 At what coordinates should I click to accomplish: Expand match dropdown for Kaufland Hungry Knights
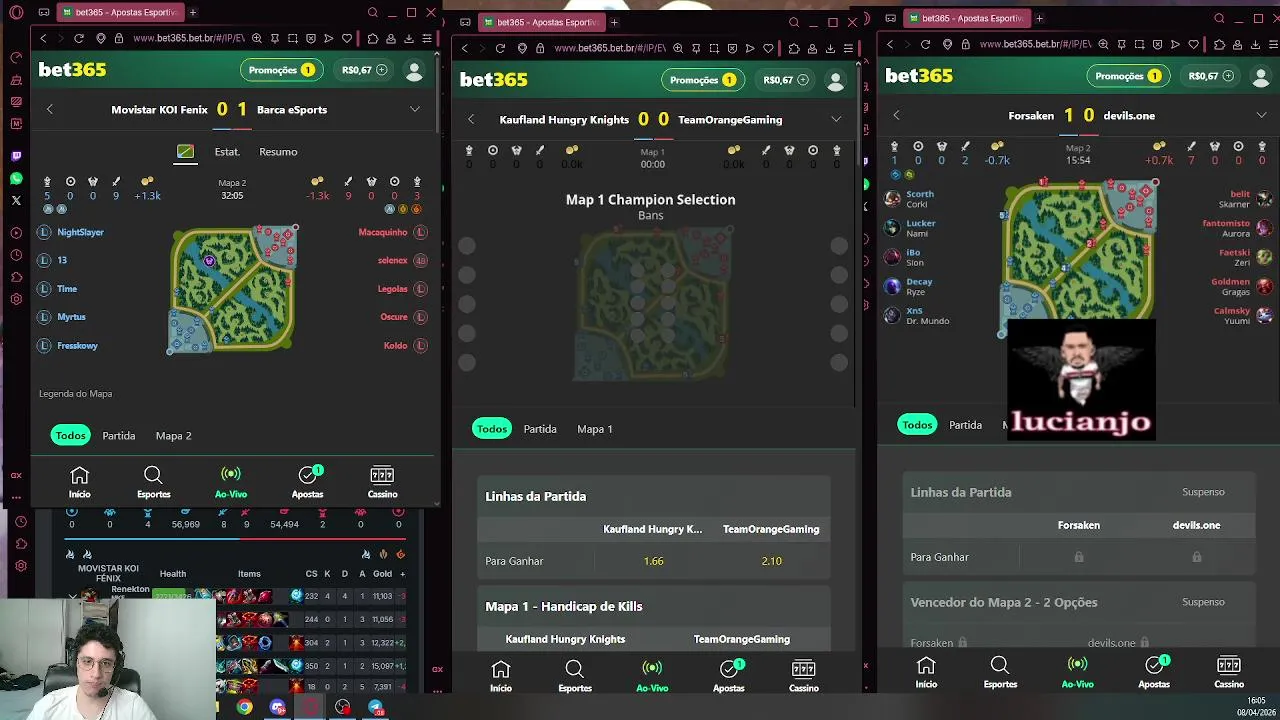836,120
